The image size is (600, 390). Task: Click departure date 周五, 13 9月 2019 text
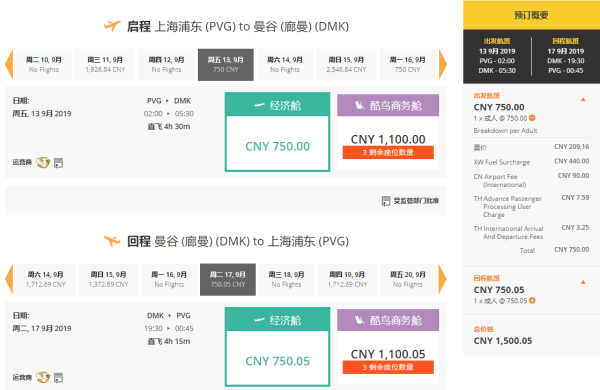click(42, 113)
